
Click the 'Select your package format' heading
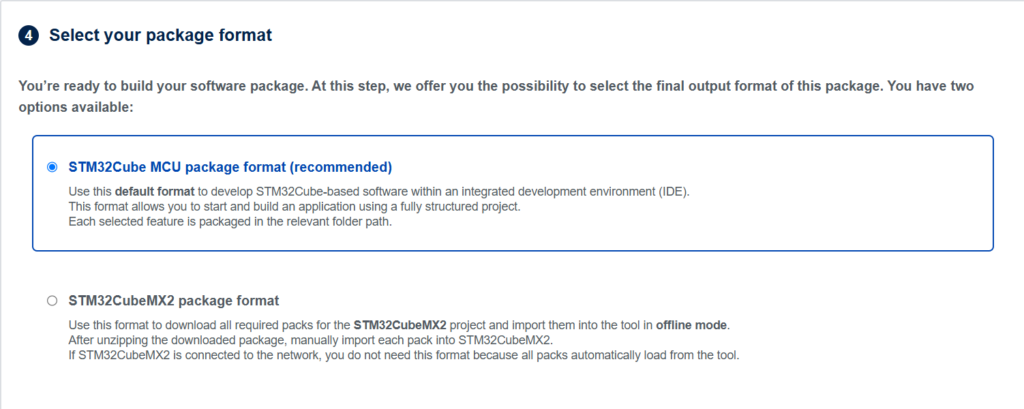161,35
